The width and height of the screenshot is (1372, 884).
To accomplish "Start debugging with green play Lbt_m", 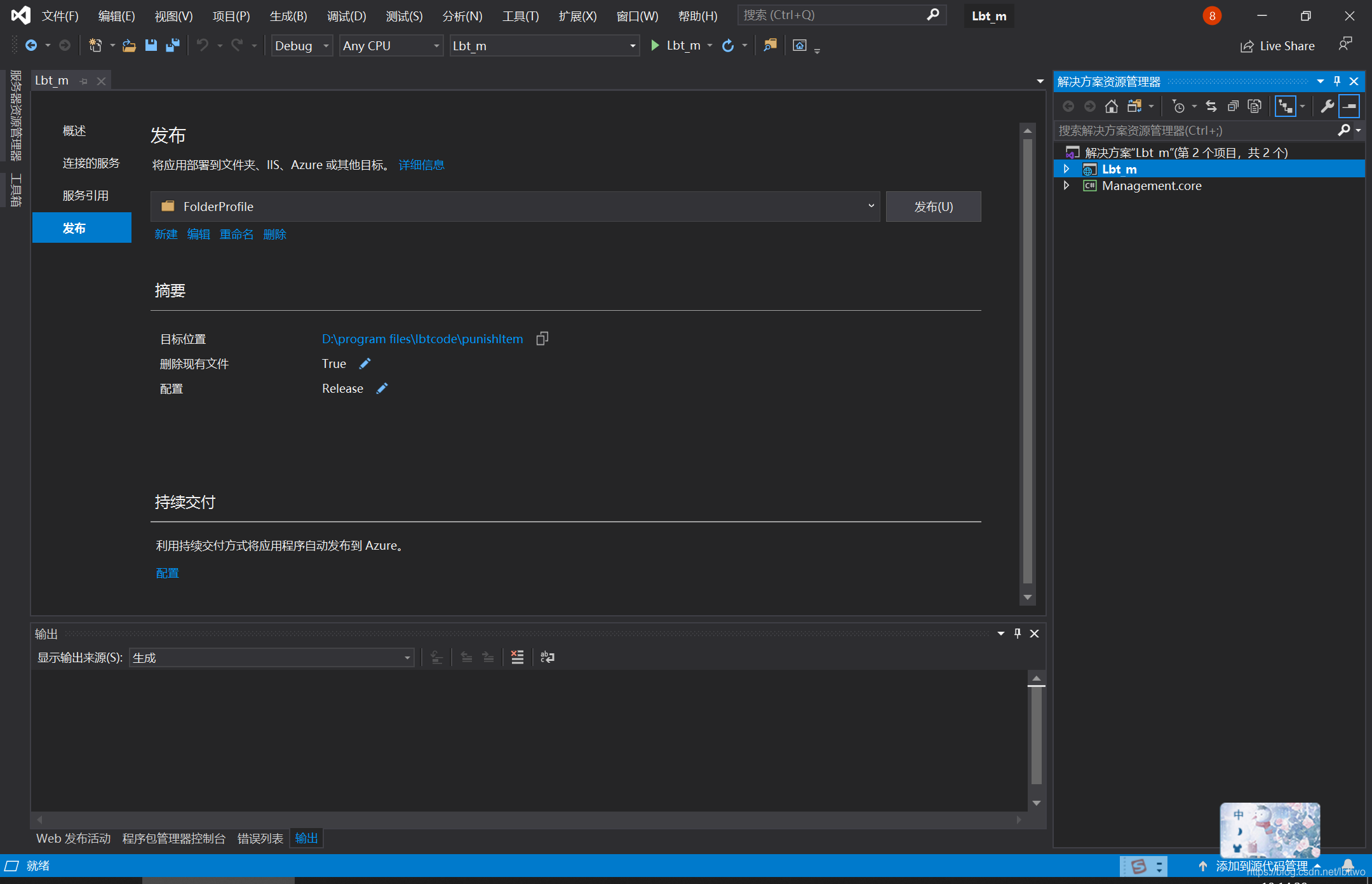I will tap(676, 46).
